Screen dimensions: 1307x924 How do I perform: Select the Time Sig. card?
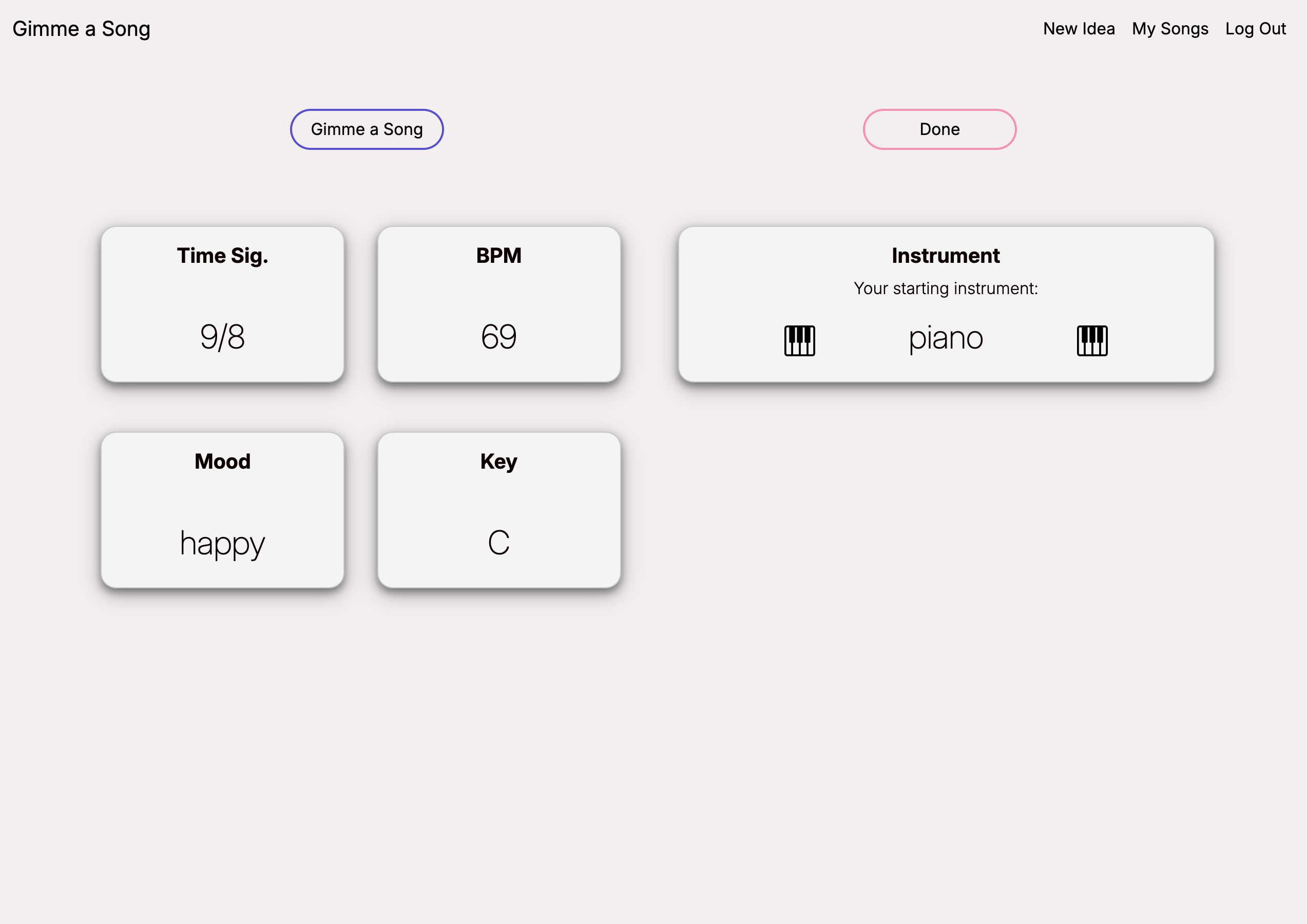pyautogui.click(x=223, y=304)
